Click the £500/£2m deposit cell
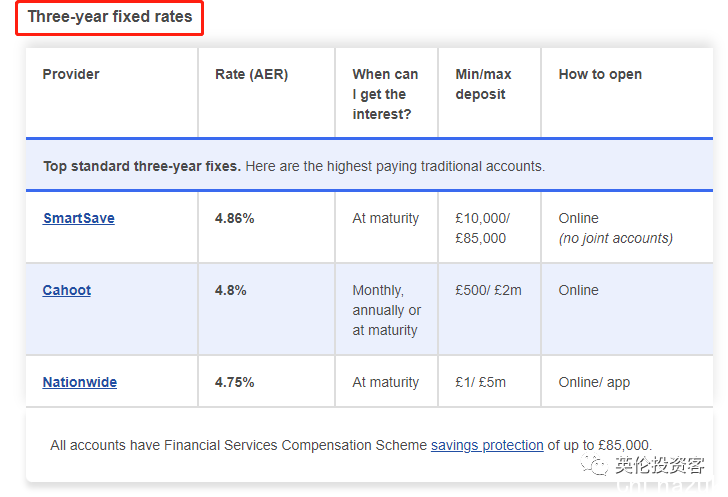This screenshot has height=497, width=728. 488,290
